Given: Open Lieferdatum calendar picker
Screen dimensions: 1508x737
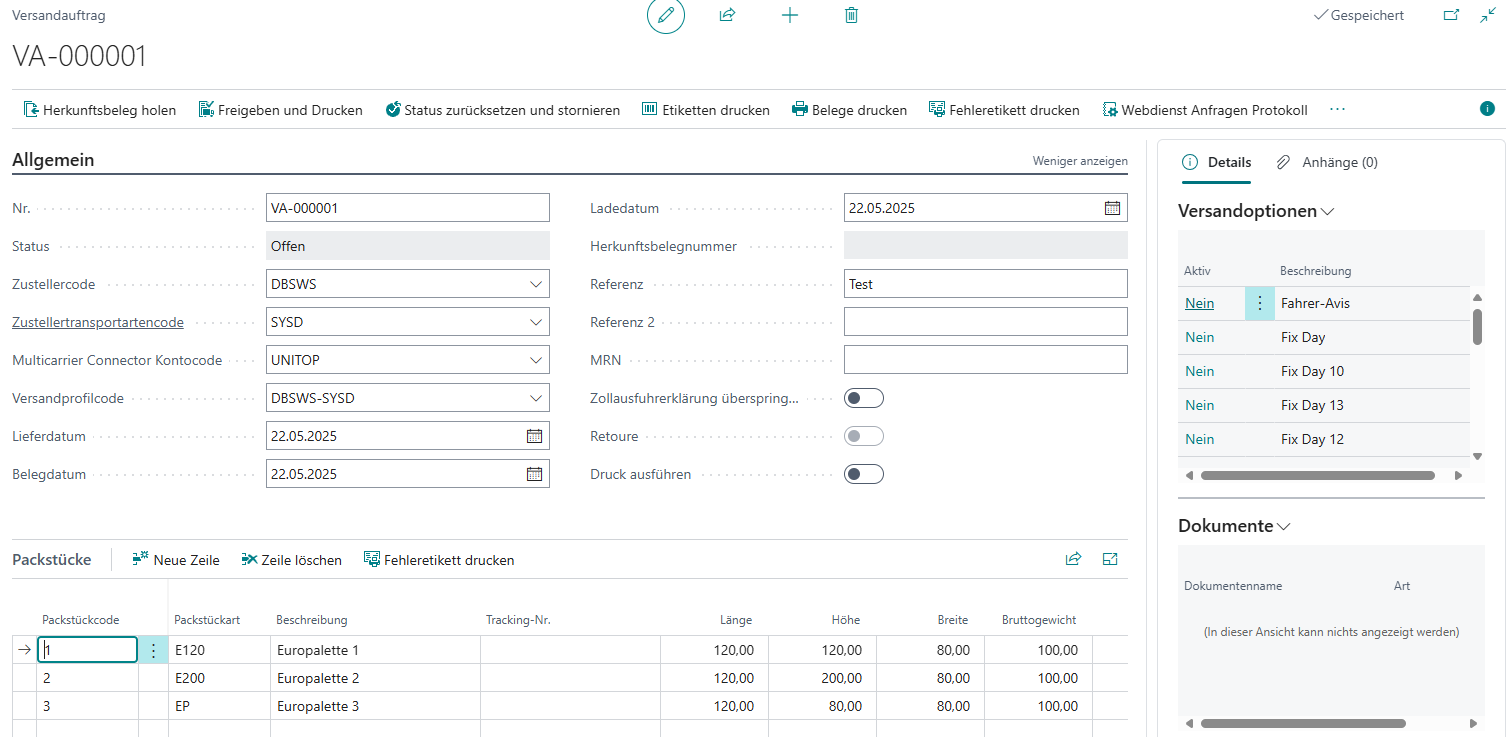Looking at the screenshot, I should click(x=534, y=436).
